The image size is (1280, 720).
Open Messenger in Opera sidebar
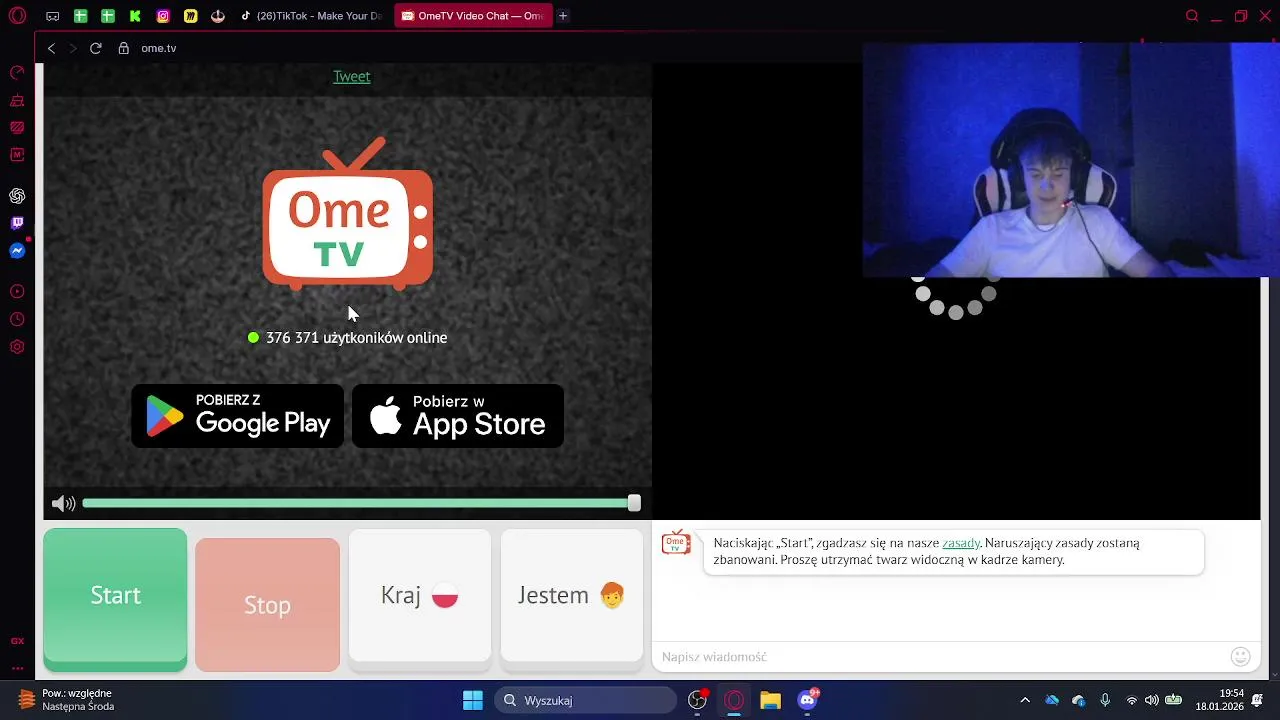(x=17, y=251)
